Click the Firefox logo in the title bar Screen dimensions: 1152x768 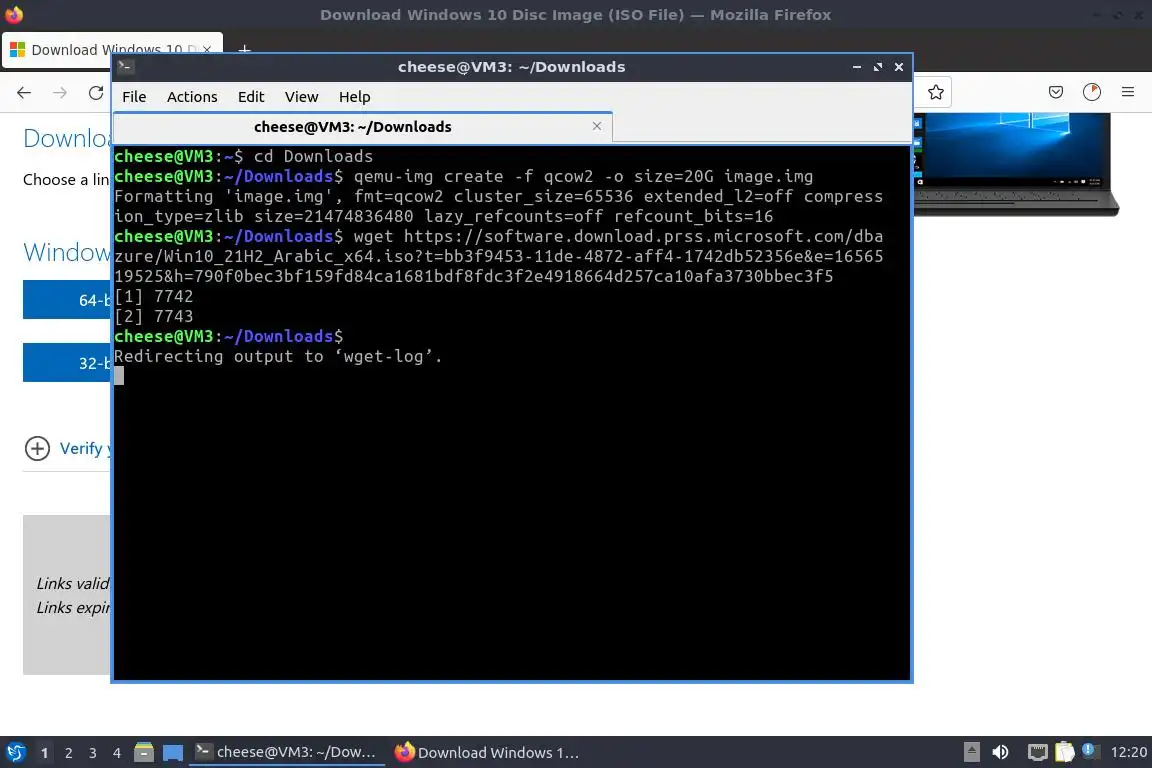tap(14, 14)
